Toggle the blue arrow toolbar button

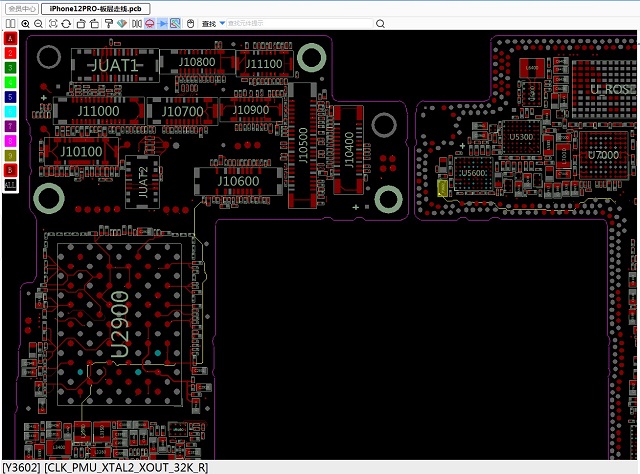[x=162, y=23]
